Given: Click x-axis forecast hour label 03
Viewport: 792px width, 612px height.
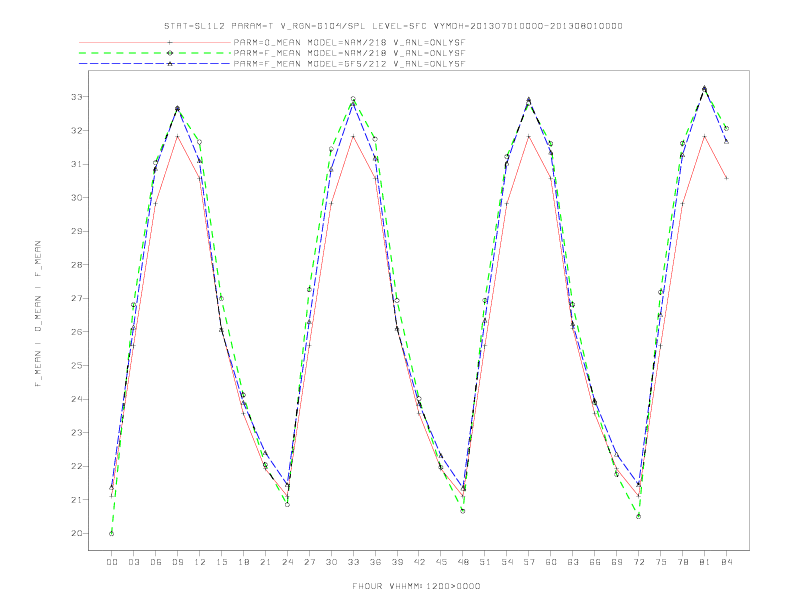Looking at the screenshot, I should coord(133,562).
